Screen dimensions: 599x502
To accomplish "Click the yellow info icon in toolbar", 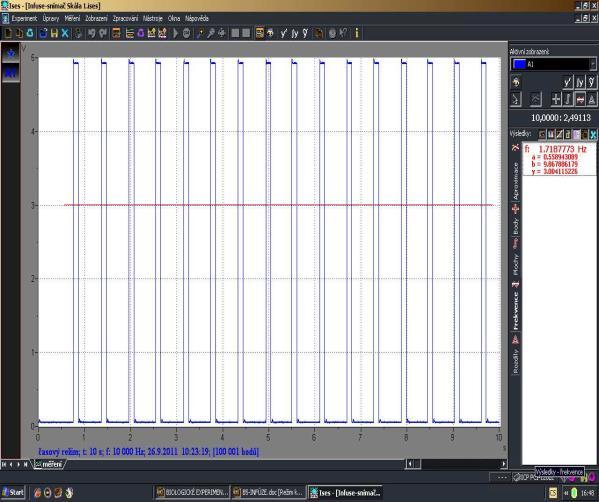I will point(357,33).
